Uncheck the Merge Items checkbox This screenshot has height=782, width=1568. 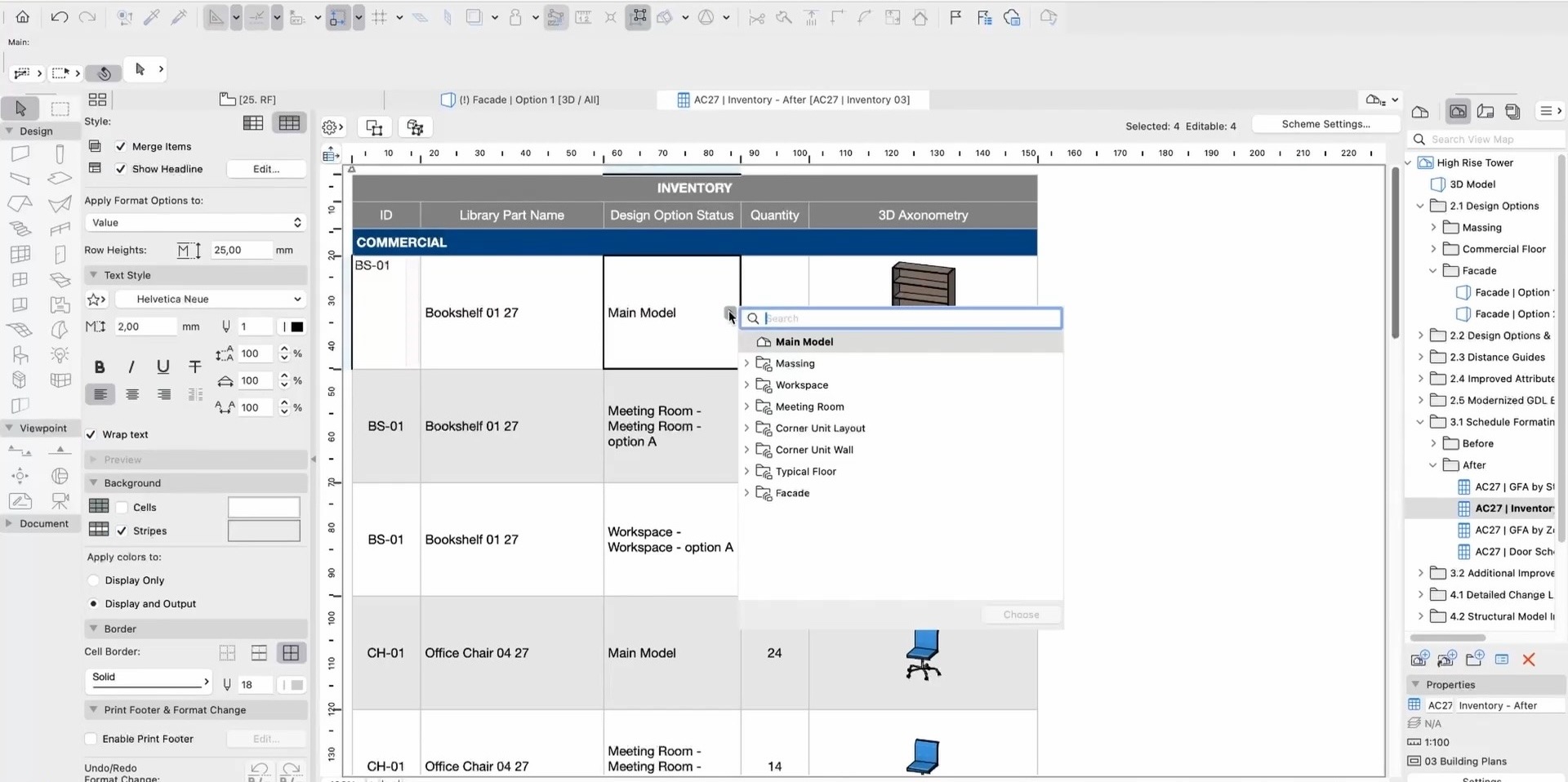tap(120, 146)
